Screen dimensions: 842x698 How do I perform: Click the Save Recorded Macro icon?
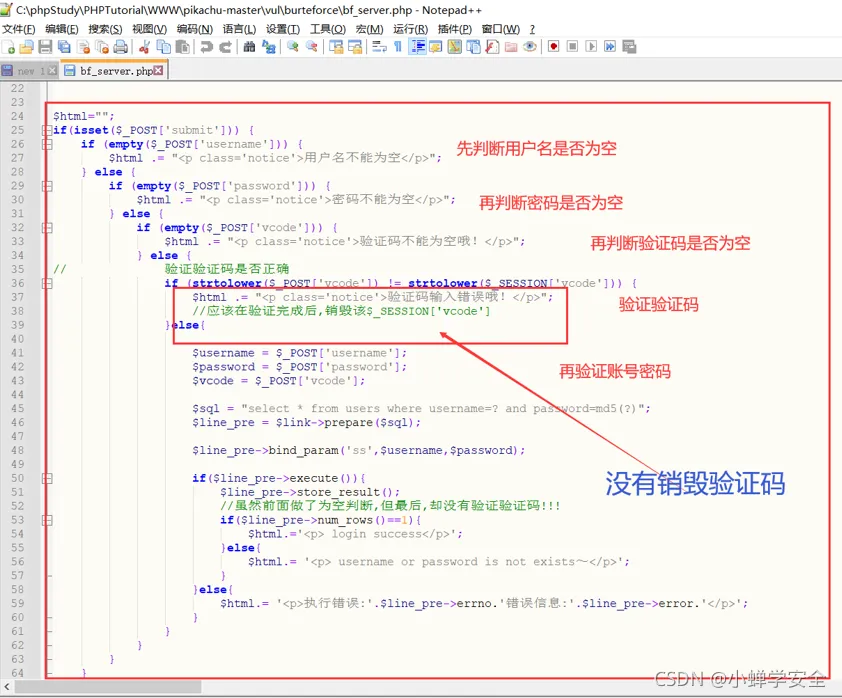(x=629, y=47)
